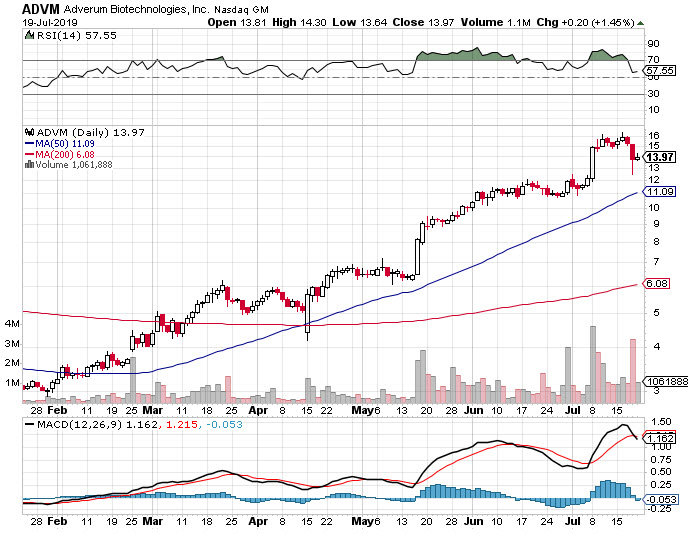688x534 pixels.
Task: Click the Low 13.64 value
Action: (360, 22)
